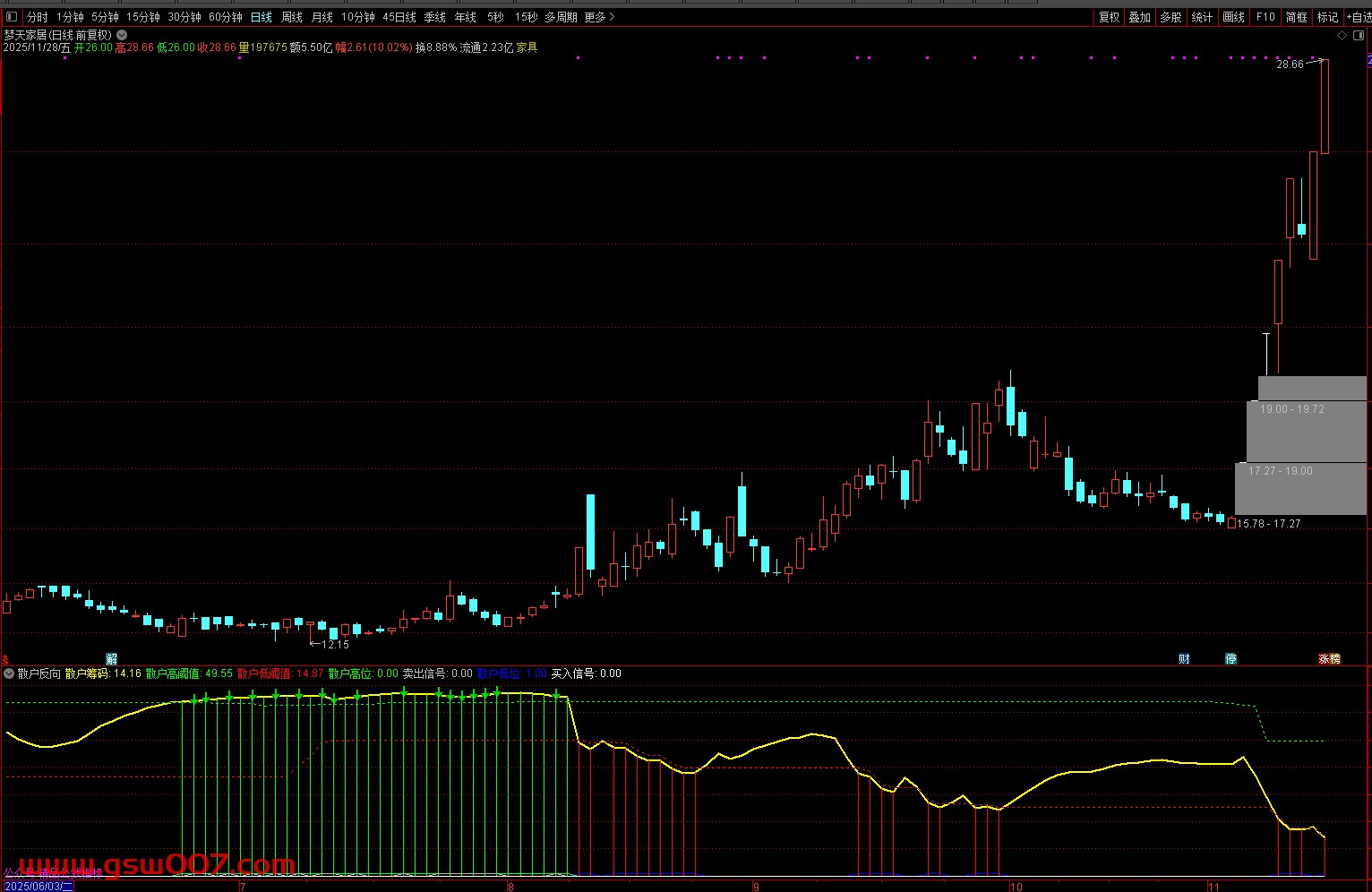Toggle the 叠加 overlay button
The image size is (1372, 892).
1139,17
